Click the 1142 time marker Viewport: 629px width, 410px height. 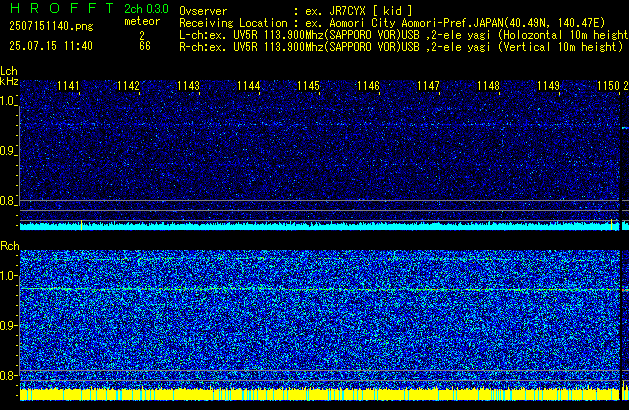pos(128,86)
